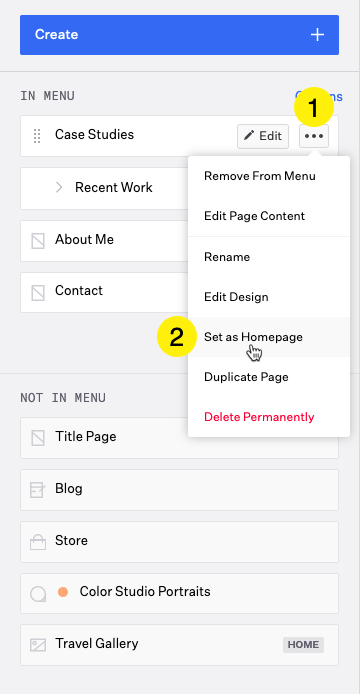The image size is (360, 694).
Task: Click the page icon next to Title Page
Action: [x=38, y=438]
